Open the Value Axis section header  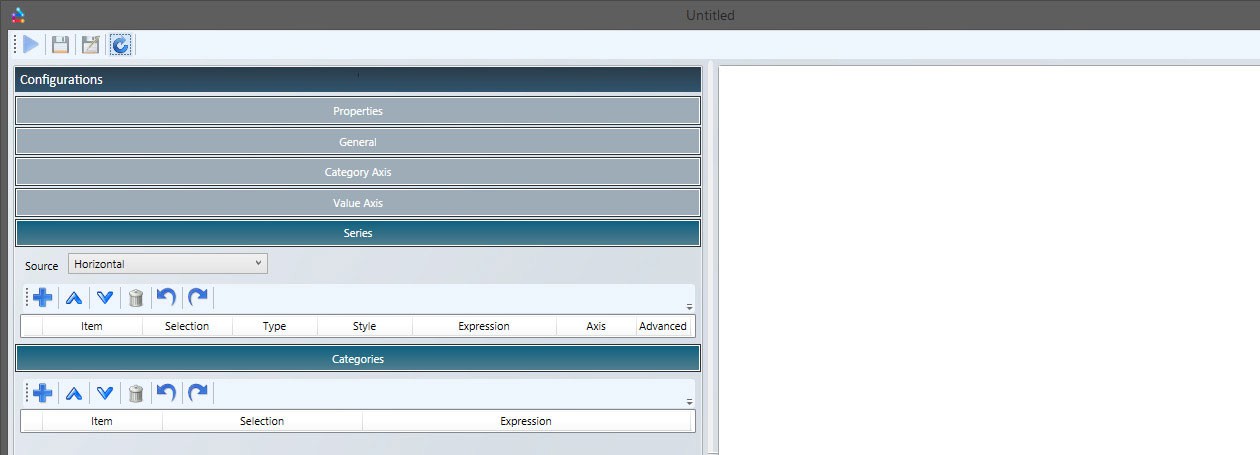[x=357, y=203]
